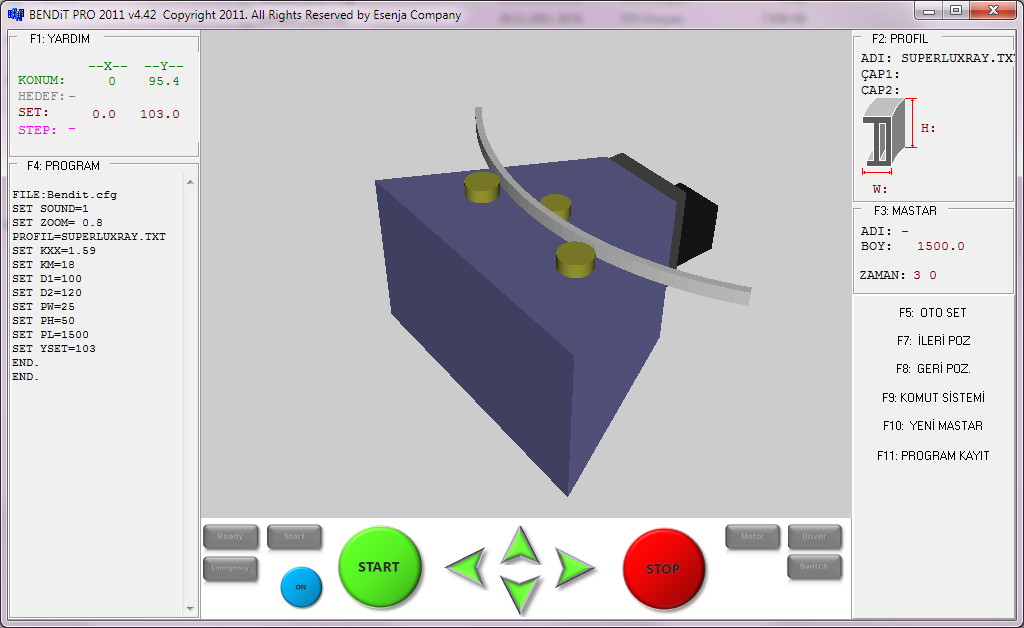Click the down green arrow
The image size is (1024, 628).
pyautogui.click(x=520, y=592)
